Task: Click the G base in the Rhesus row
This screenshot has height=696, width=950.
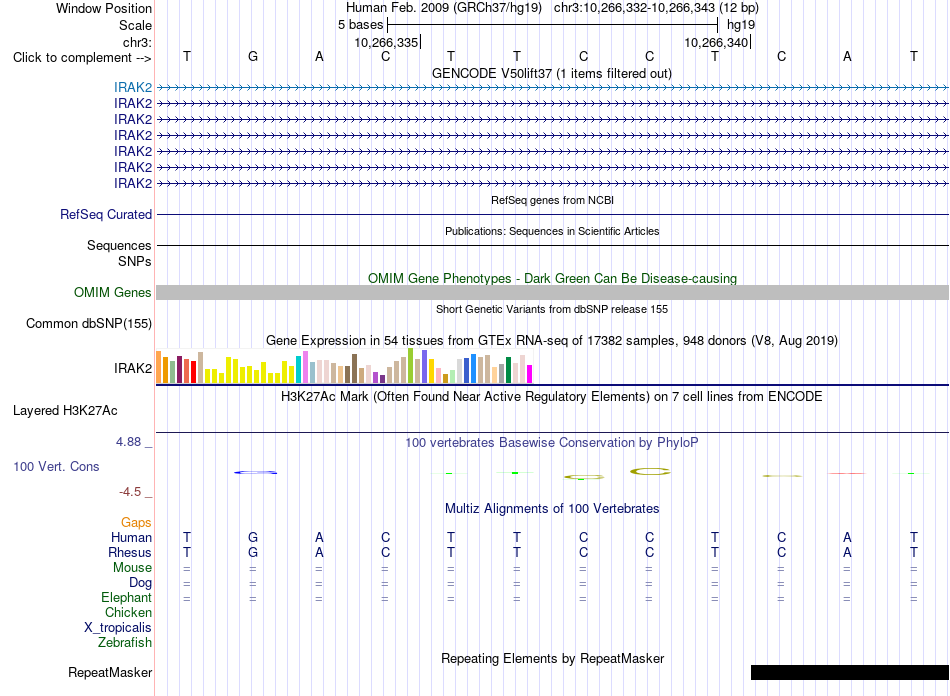Action: 253,552
